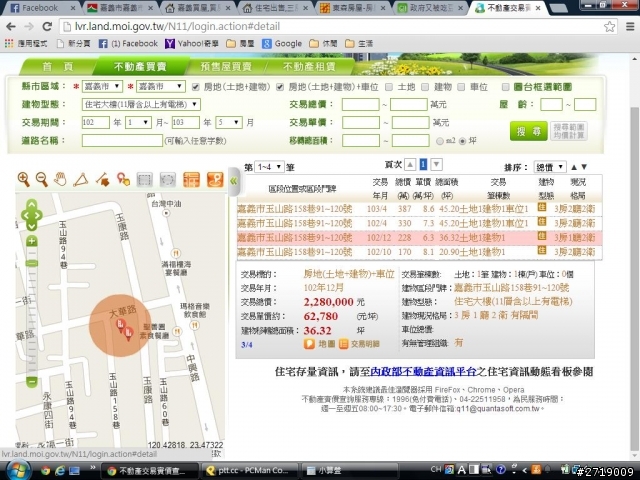Click the 交易明細 icon in detail panel

coord(344,344)
